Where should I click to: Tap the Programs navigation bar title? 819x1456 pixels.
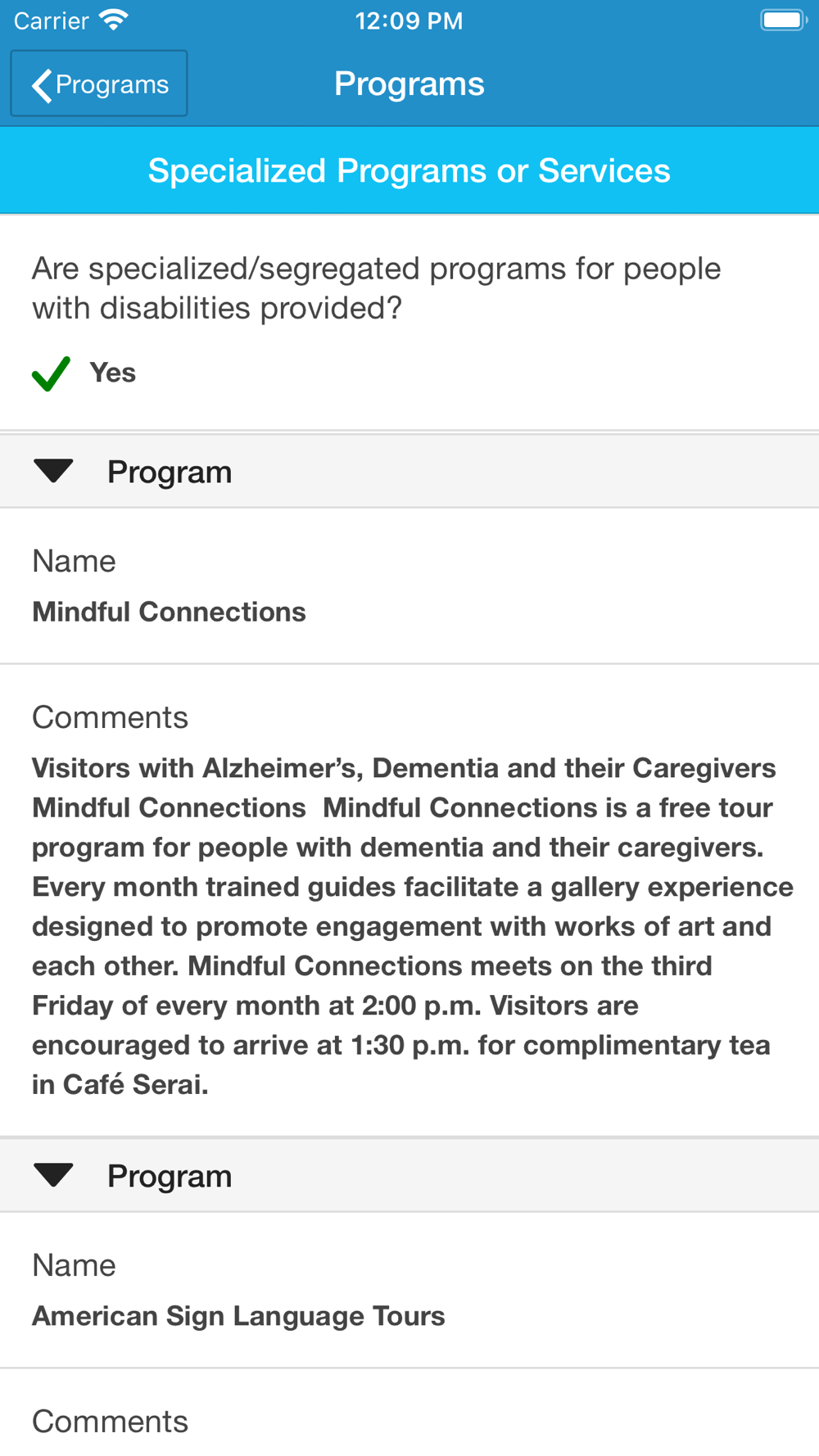[409, 84]
